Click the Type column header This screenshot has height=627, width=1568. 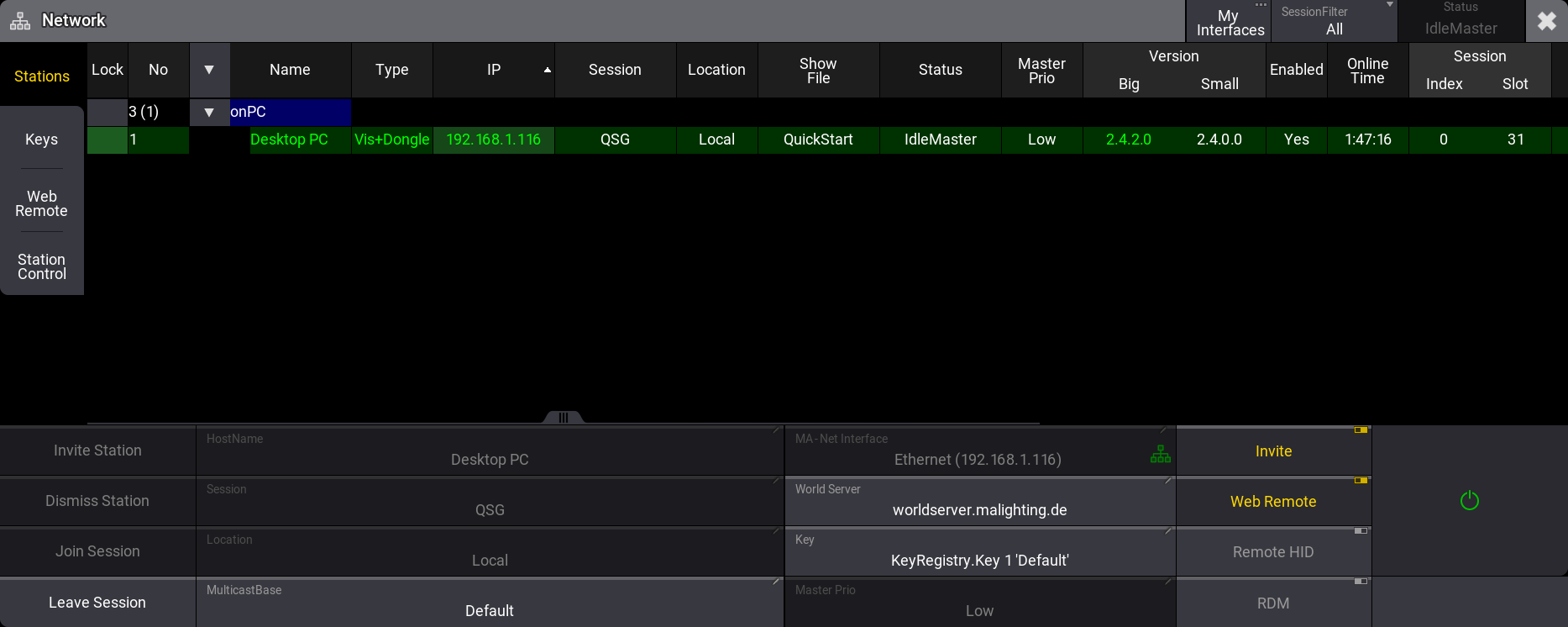(x=392, y=70)
